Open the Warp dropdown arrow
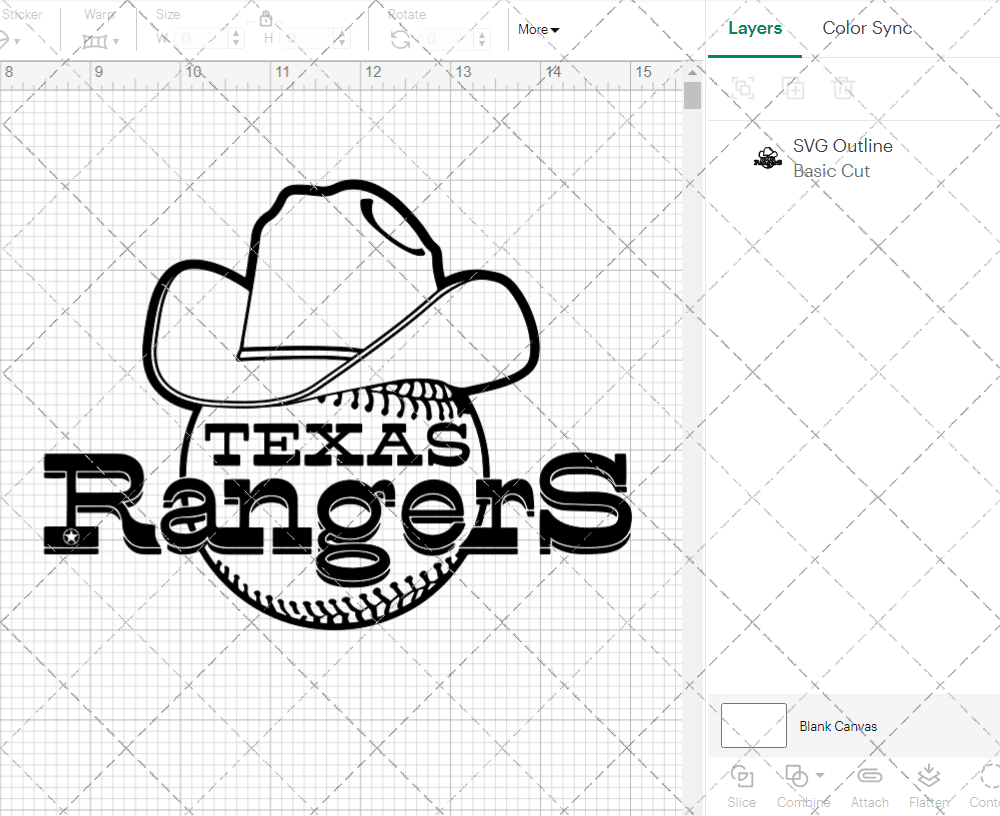1000x816 pixels. [116, 42]
